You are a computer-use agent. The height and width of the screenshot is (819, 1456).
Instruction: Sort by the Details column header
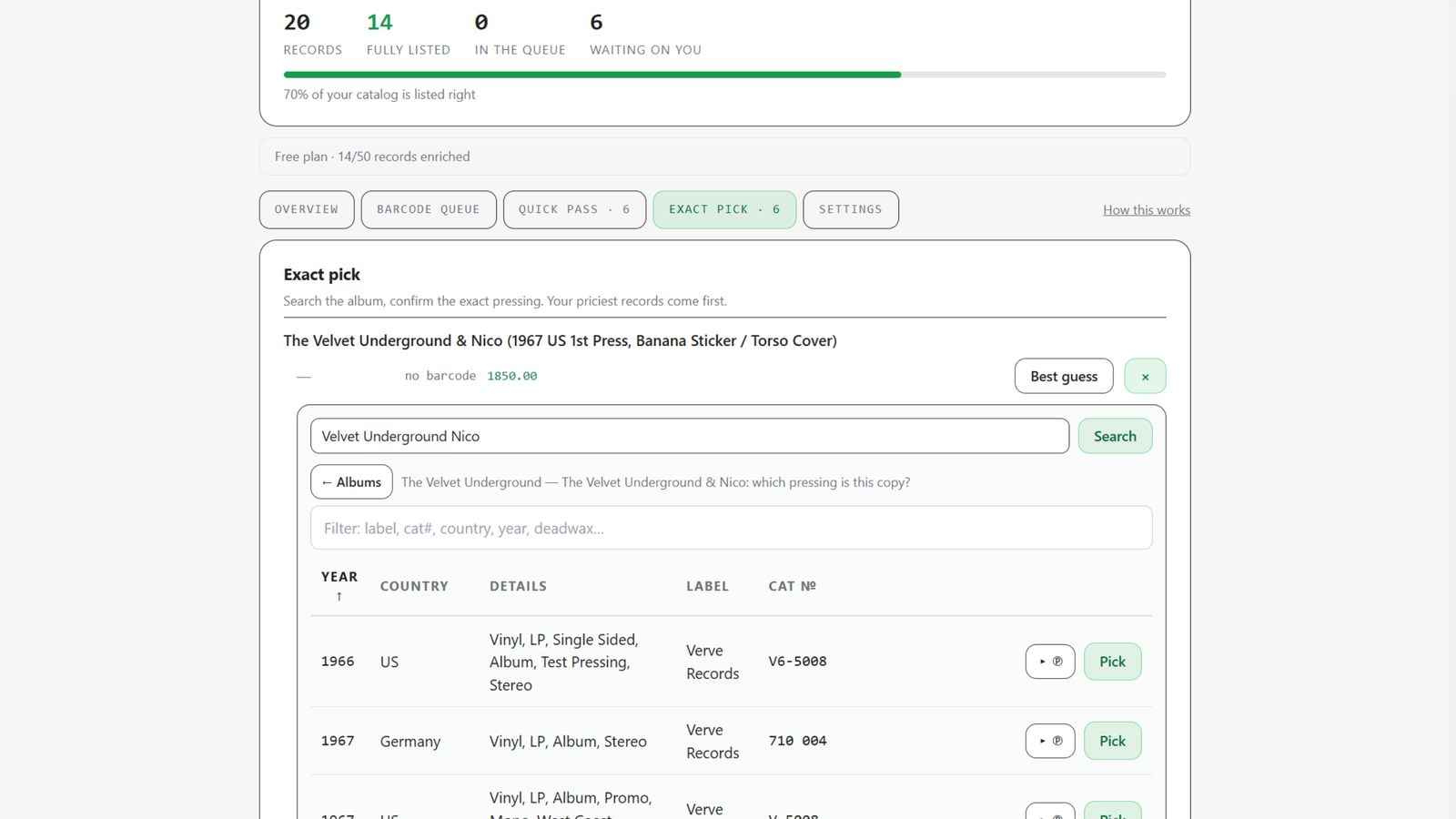point(518,586)
